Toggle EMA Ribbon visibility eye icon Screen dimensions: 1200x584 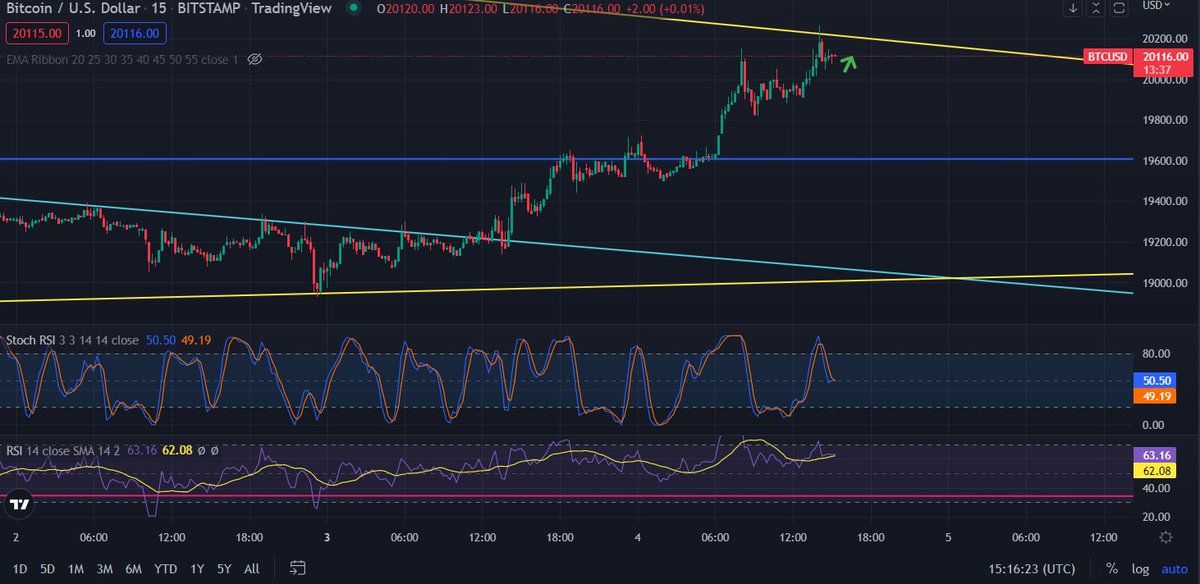click(x=254, y=60)
